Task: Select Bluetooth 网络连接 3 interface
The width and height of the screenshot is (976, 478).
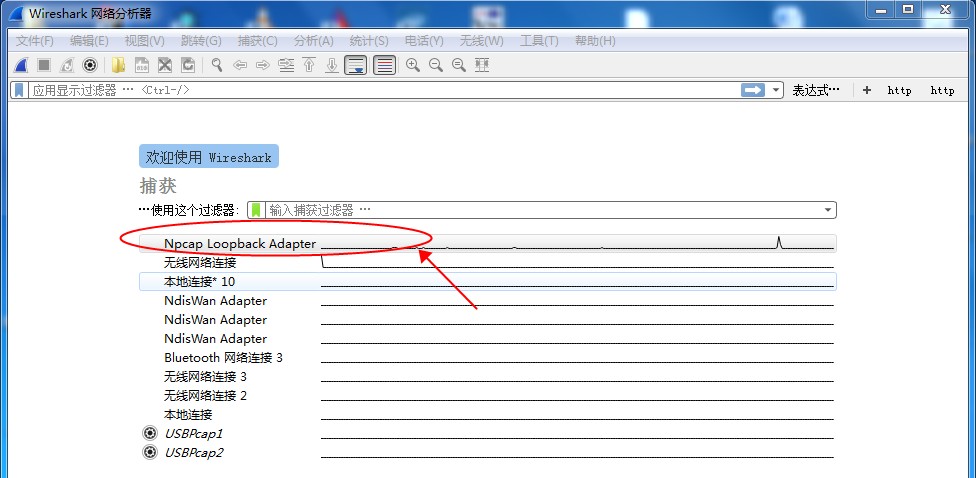Action: (x=487, y=357)
